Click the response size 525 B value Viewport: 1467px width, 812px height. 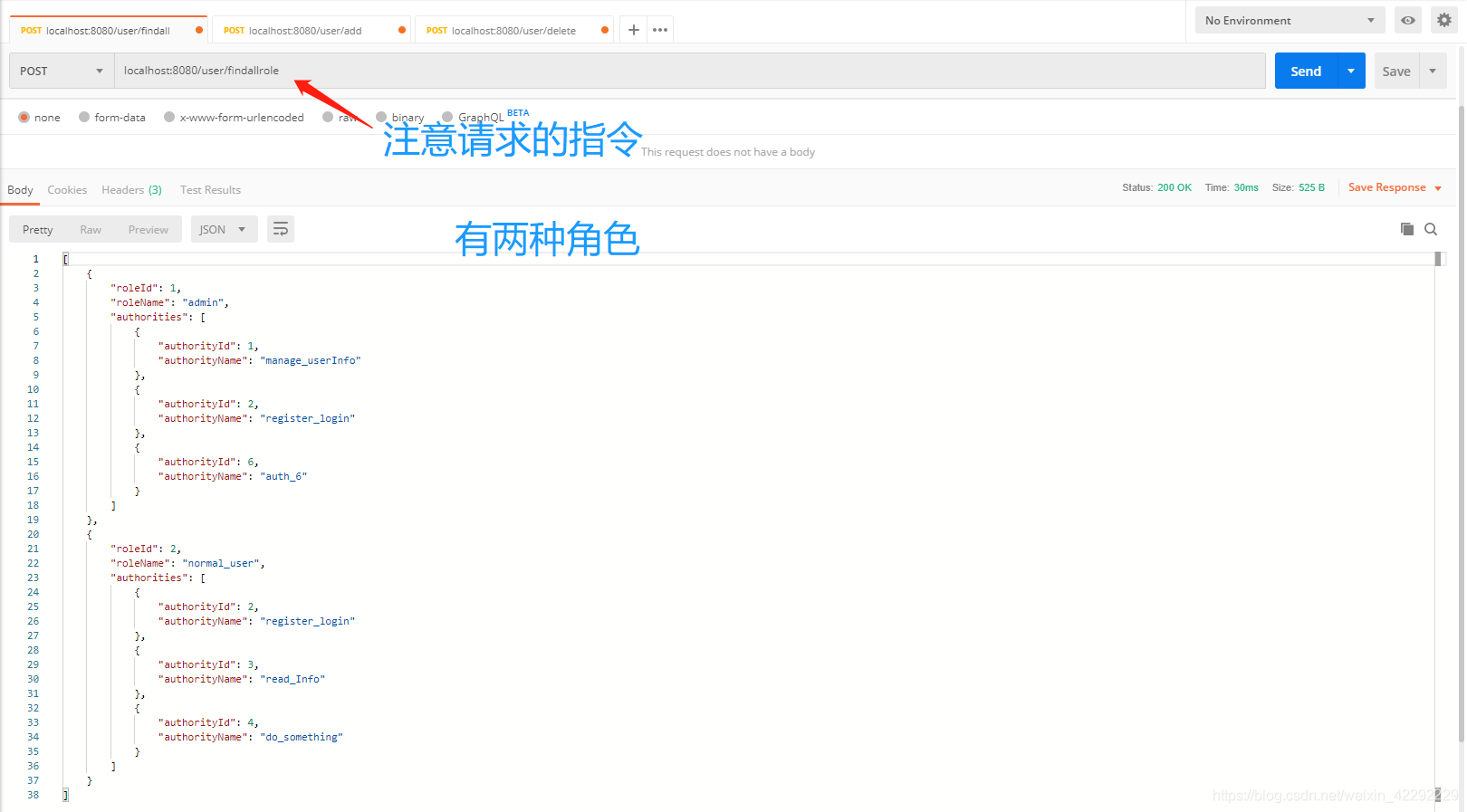tap(1311, 187)
